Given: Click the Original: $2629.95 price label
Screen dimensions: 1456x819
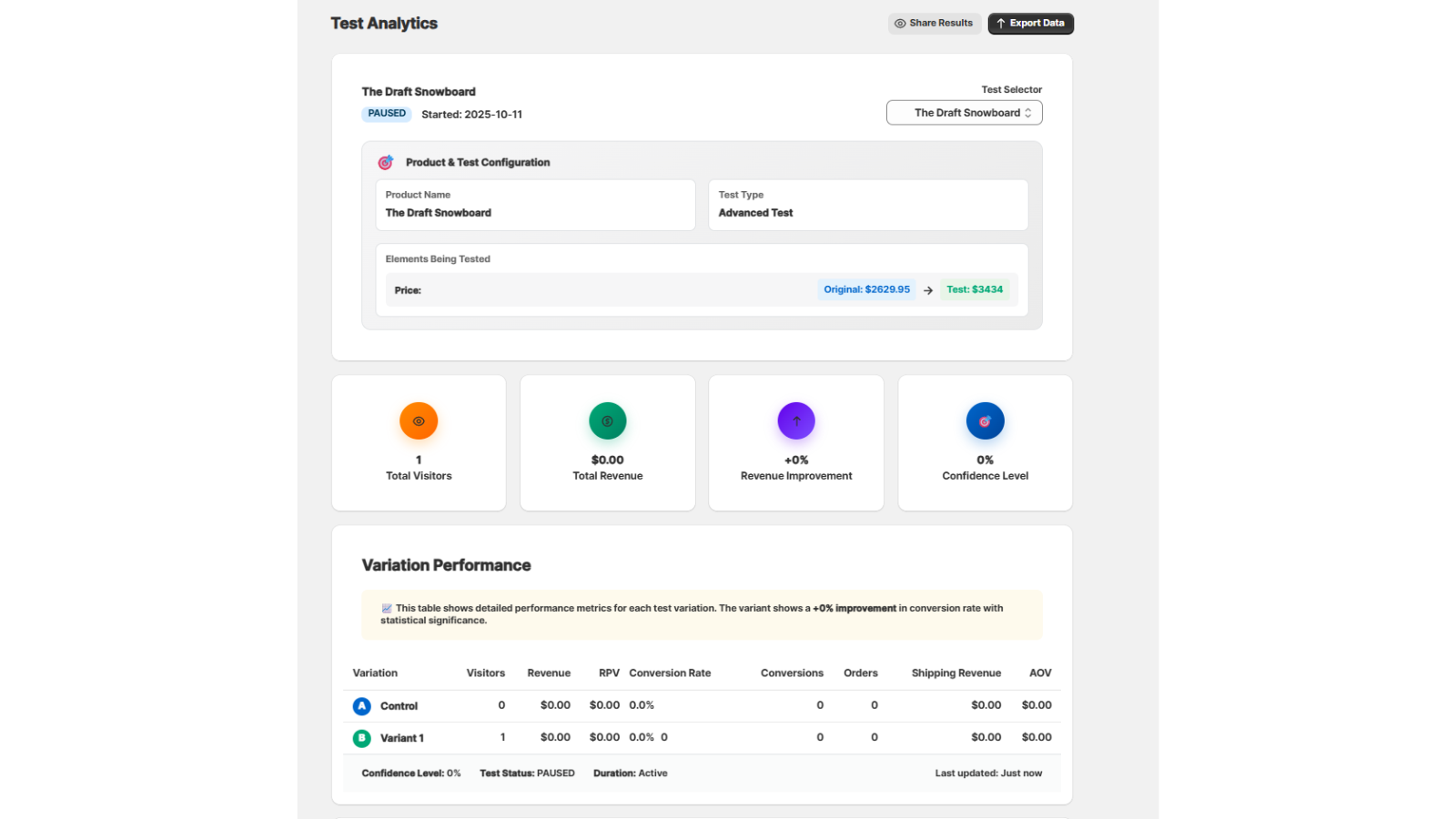Looking at the screenshot, I should coord(865,289).
